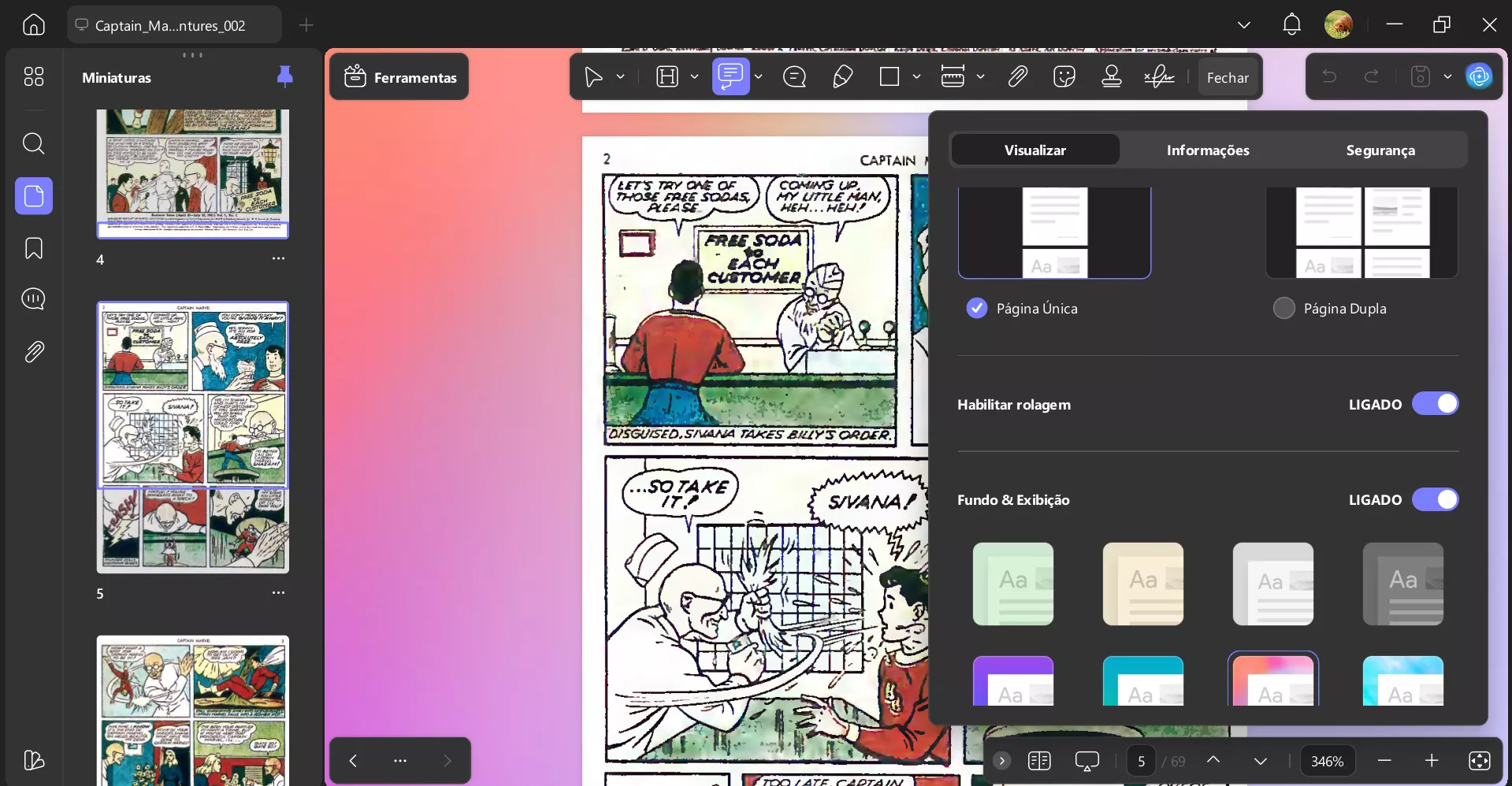
Task: Click the Fechar button
Action: (x=1228, y=77)
